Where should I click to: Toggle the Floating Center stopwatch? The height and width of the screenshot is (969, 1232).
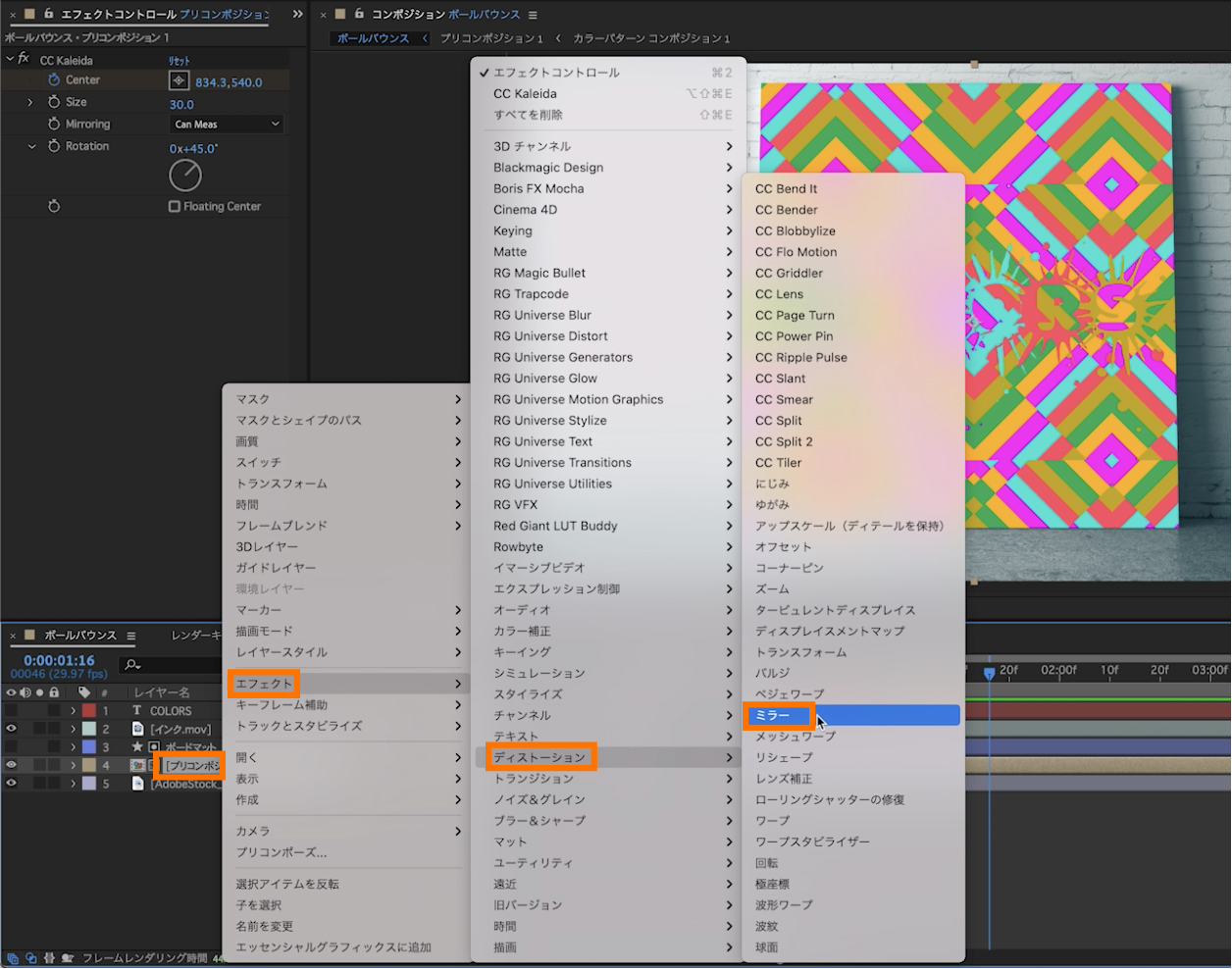point(54,206)
